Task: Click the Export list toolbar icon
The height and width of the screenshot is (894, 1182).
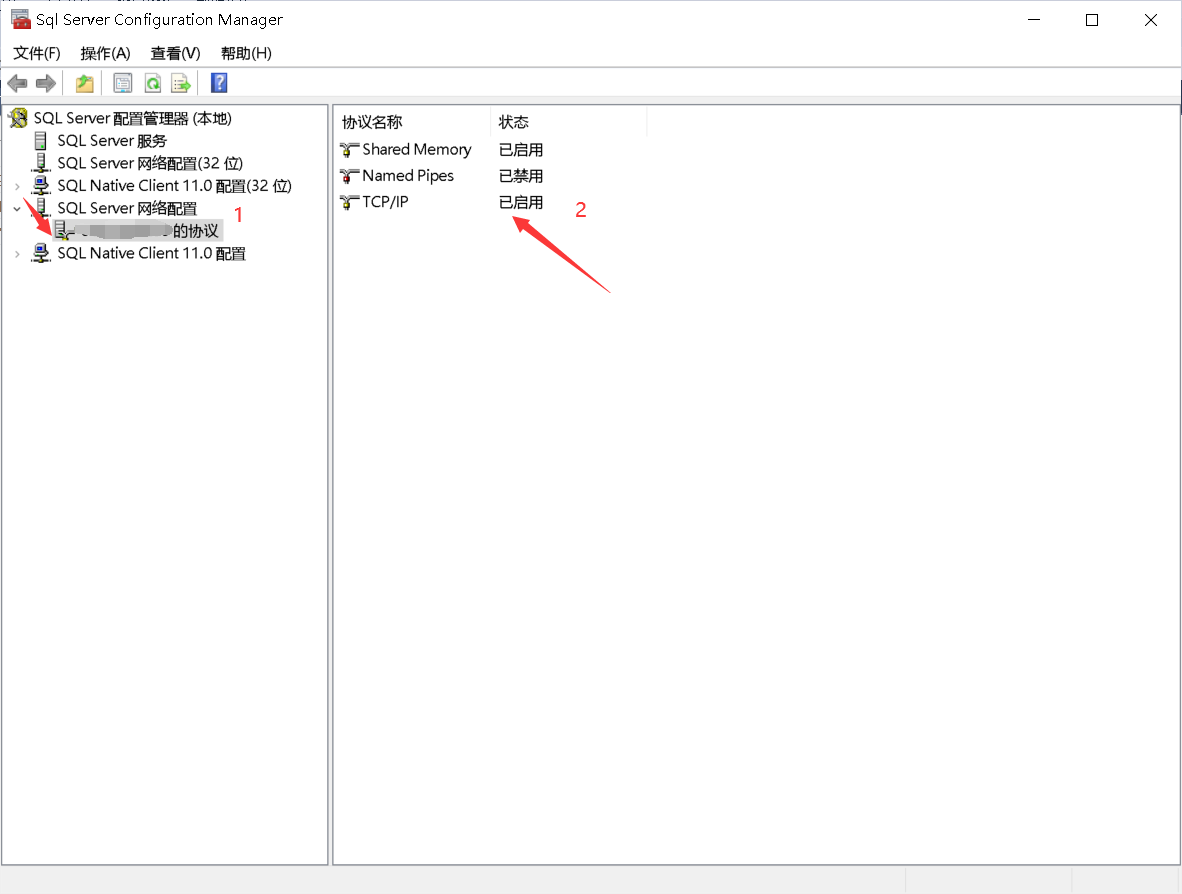Action: [x=182, y=83]
